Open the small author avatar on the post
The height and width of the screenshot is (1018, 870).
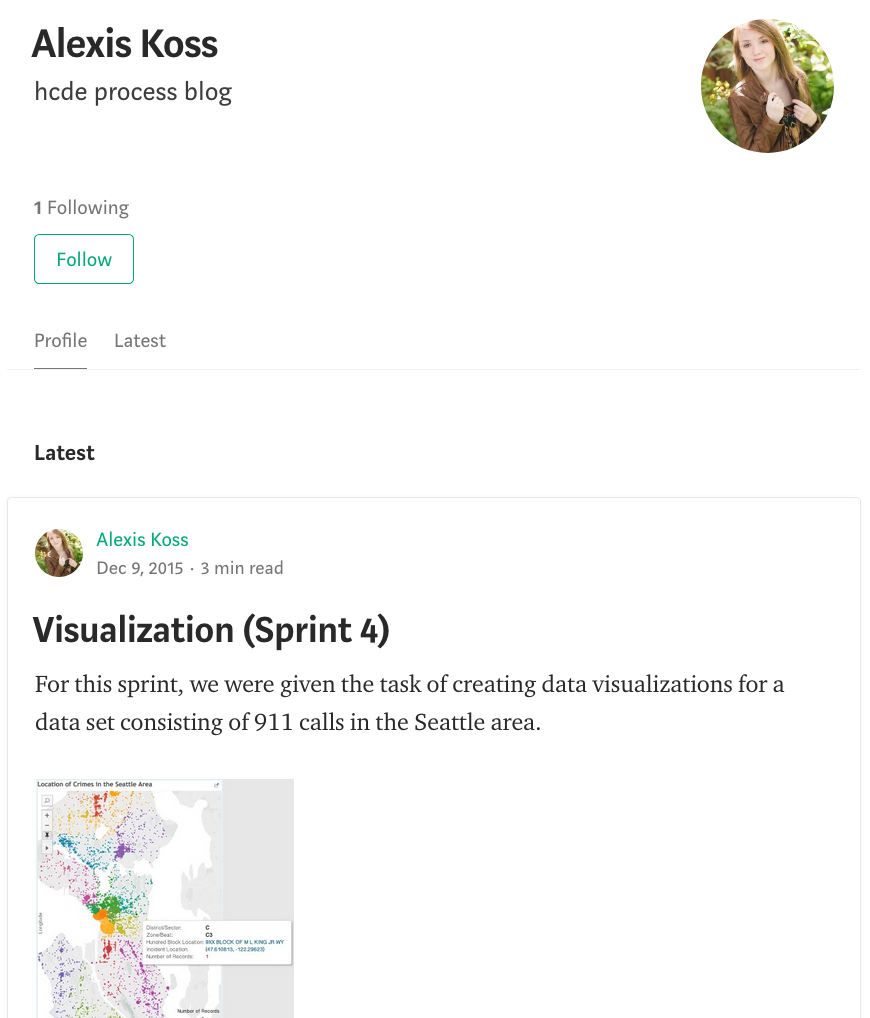59,553
